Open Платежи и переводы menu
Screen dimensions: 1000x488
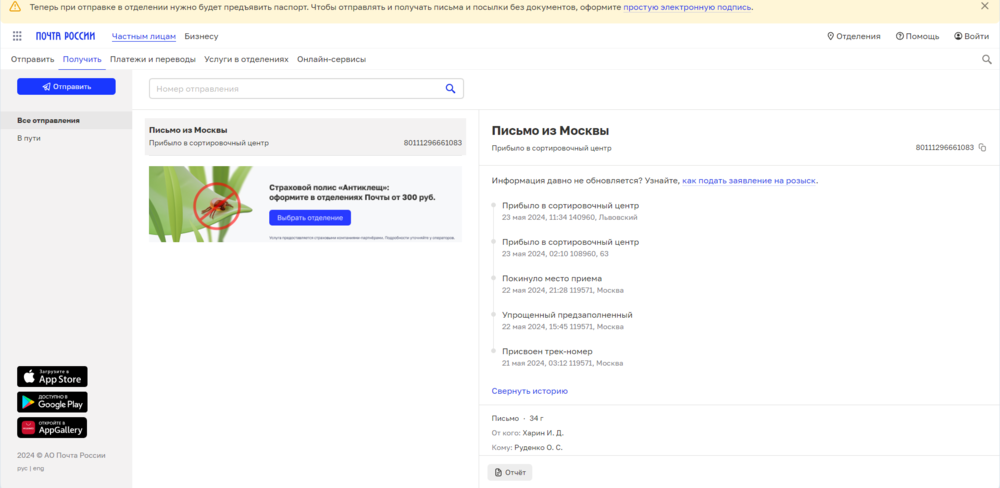click(x=153, y=59)
